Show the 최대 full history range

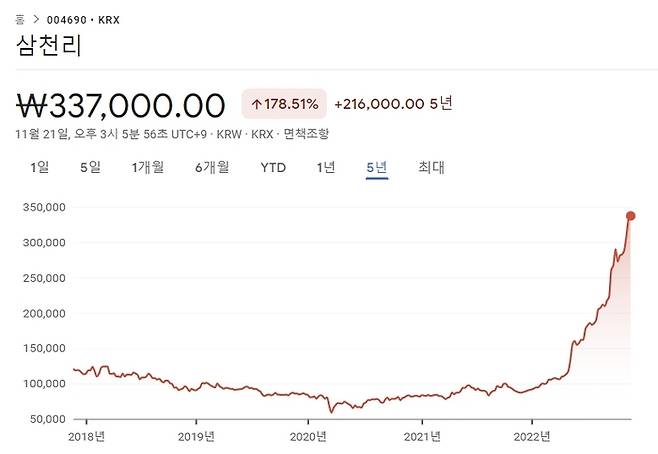point(431,167)
